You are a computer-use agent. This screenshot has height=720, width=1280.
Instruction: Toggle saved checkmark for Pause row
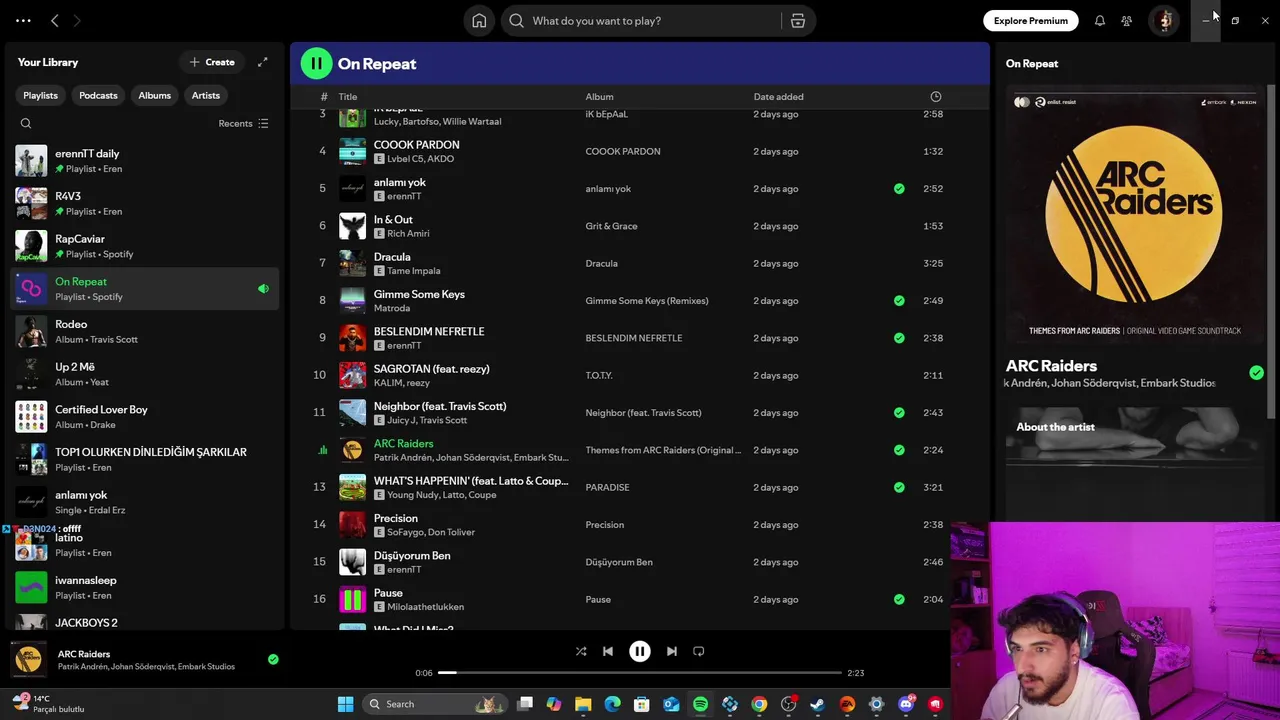899,599
